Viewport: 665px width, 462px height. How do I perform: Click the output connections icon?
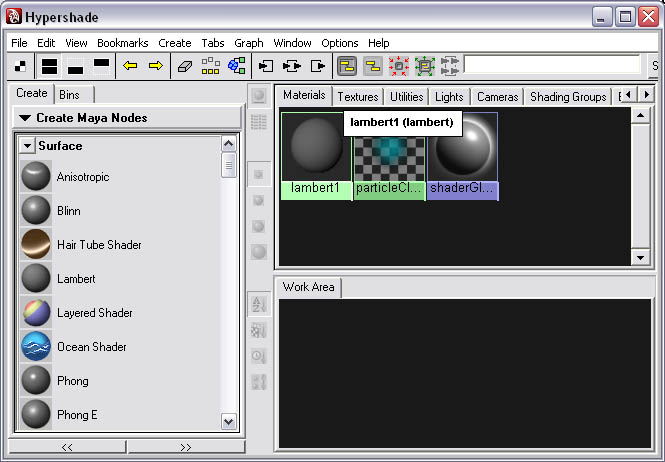tap(318, 66)
